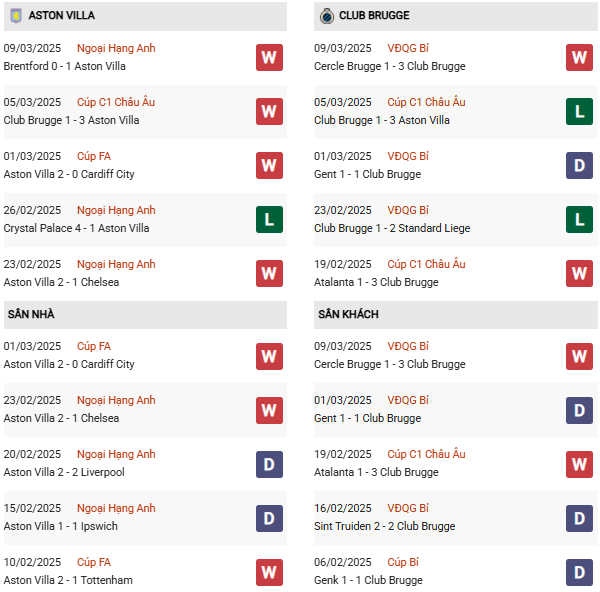Click W result badge for Brentford match
Image resolution: width=600 pixels, height=592 pixels.
click(269, 57)
